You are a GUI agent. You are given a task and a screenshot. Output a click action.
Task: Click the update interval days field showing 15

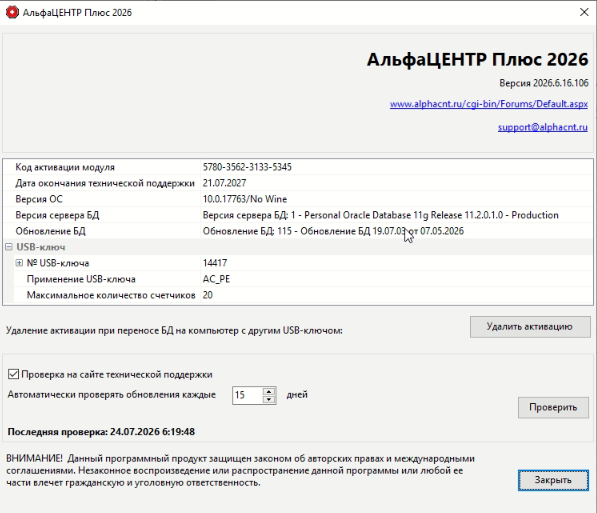click(x=247, y=395)
